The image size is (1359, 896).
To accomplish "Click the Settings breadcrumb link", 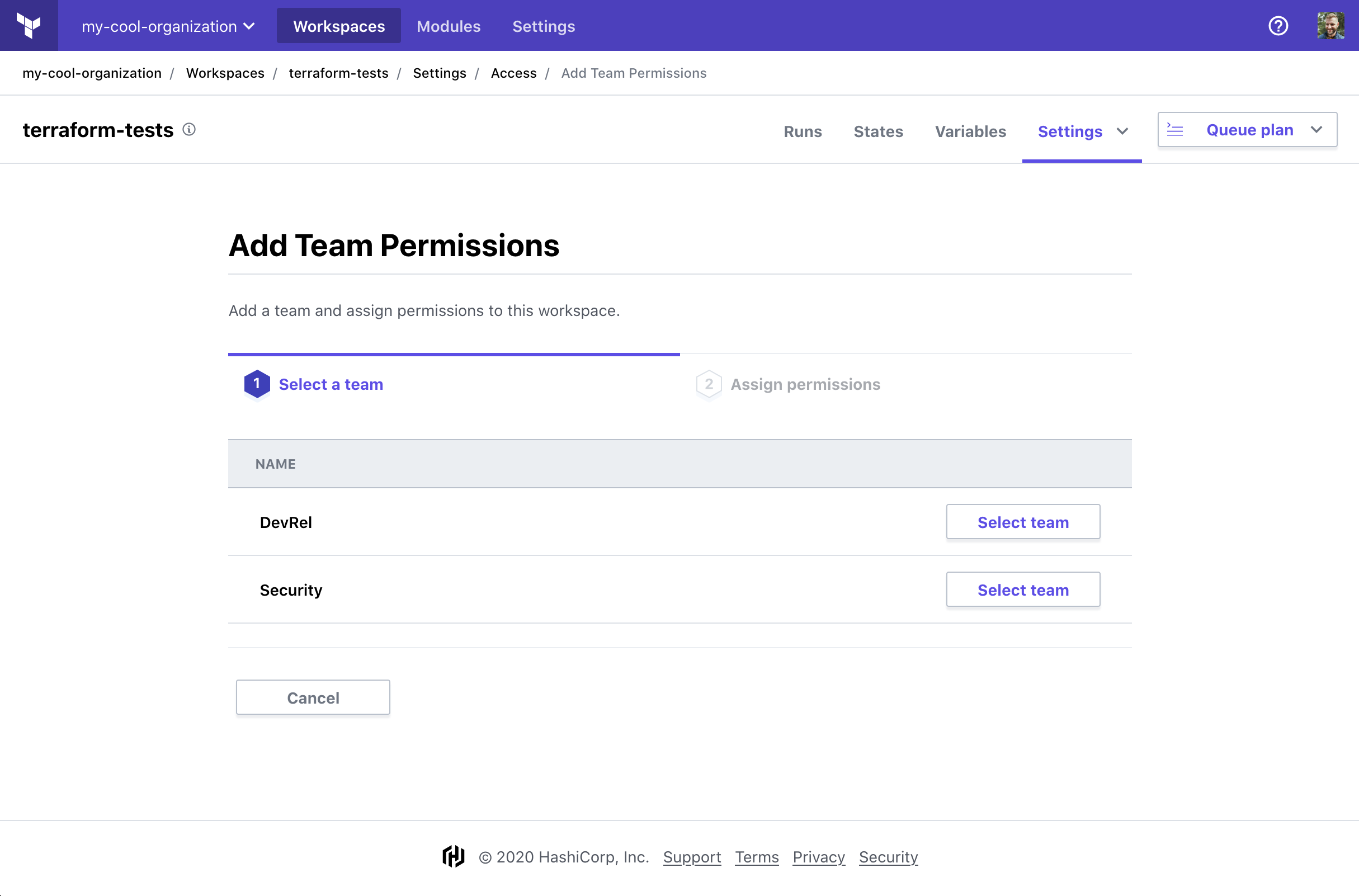I will tap(439, 73).
